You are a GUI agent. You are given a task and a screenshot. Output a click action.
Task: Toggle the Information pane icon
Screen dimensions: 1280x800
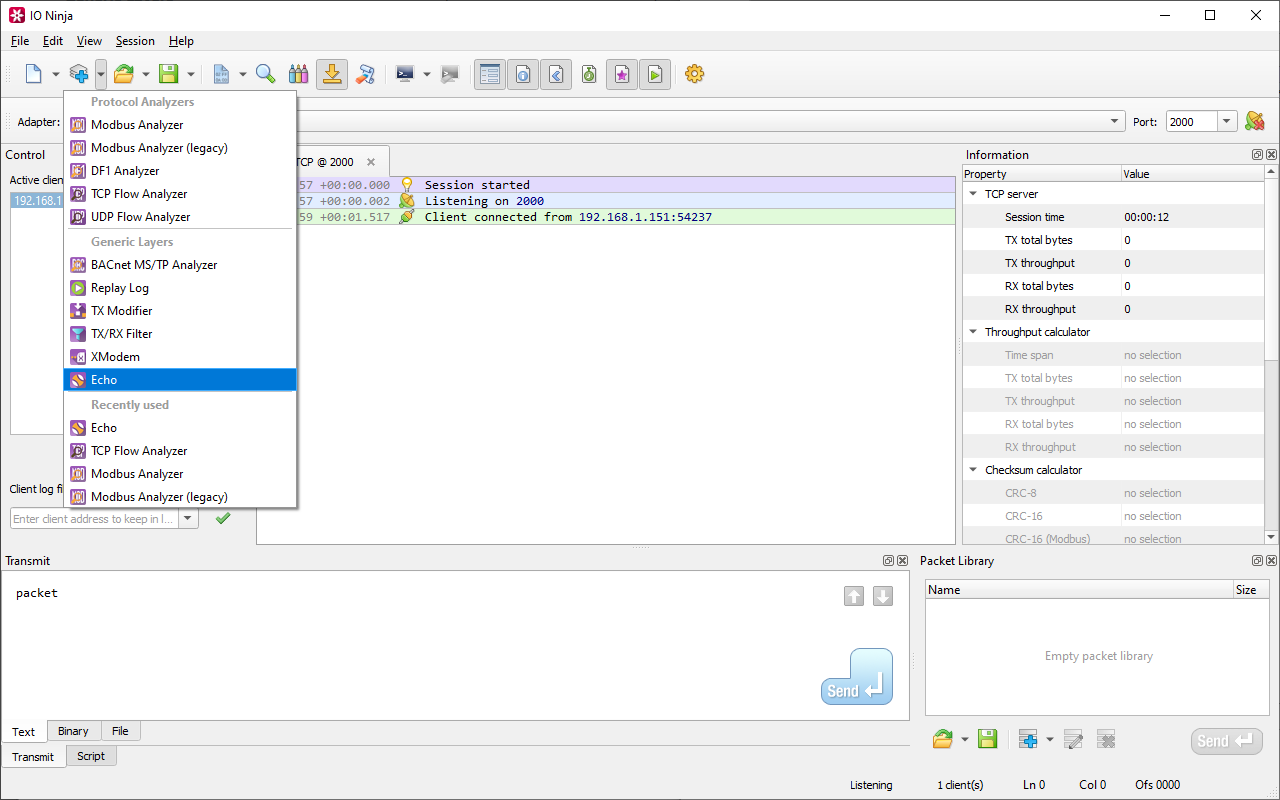pos(523,74)
